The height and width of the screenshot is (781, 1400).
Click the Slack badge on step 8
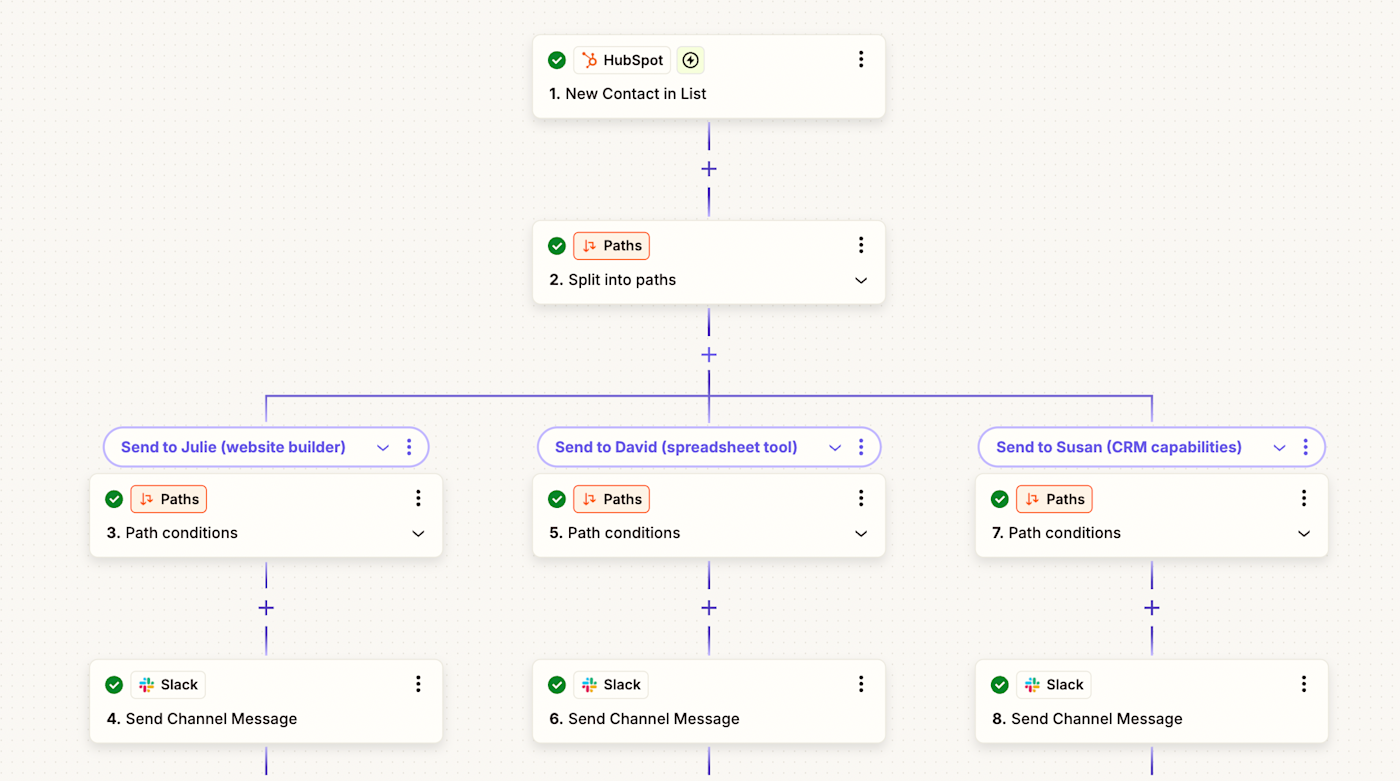point(1054,685)
